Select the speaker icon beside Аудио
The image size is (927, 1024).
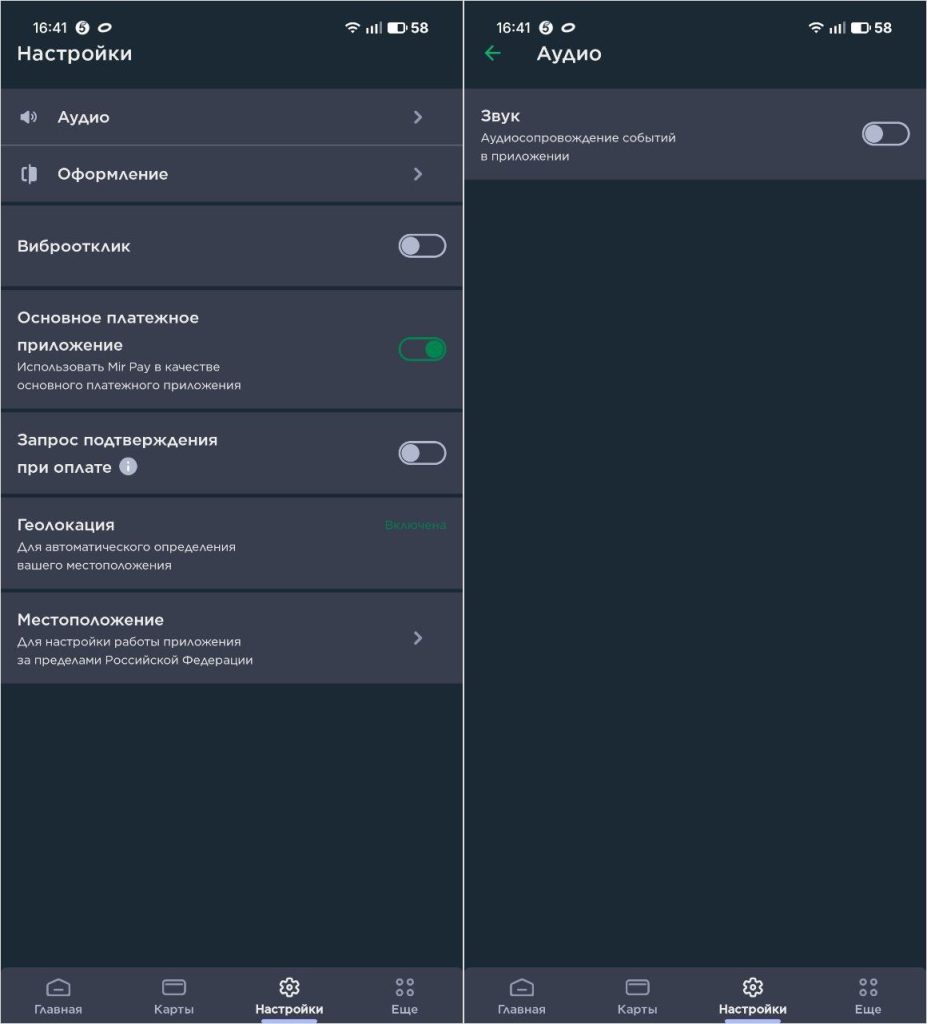click(30, 116)
